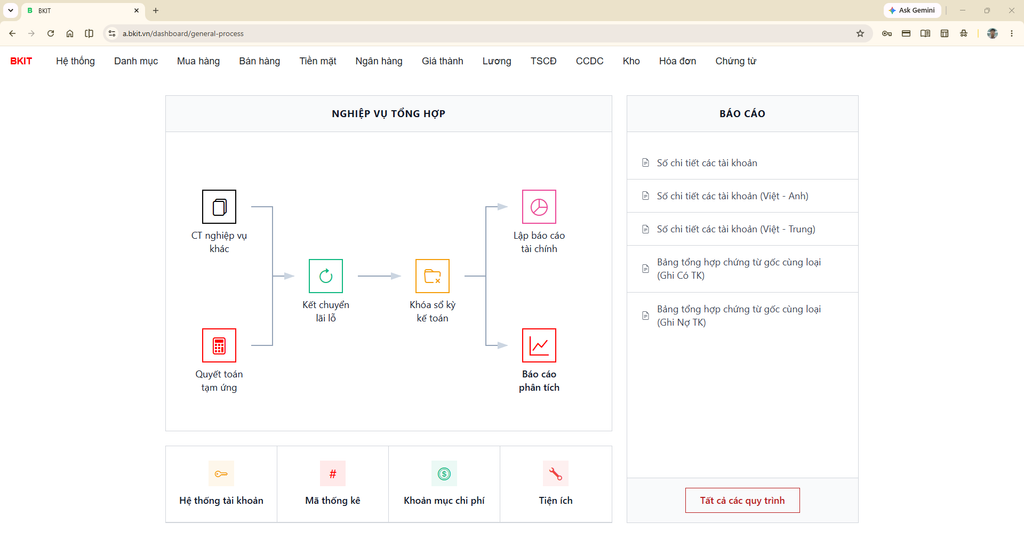Viewport: 1024px width, 550px height.
Task: Open the Chứng từ menu
Action: click(x=735, y=61)
